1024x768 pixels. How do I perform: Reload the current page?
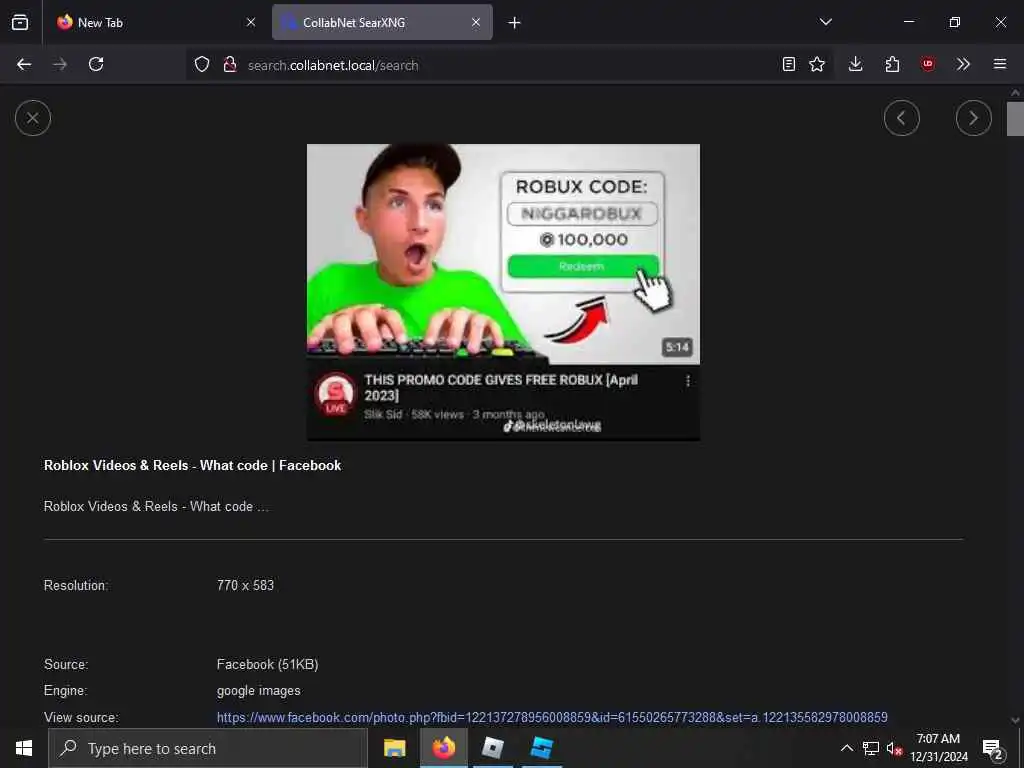pos(96,64)
